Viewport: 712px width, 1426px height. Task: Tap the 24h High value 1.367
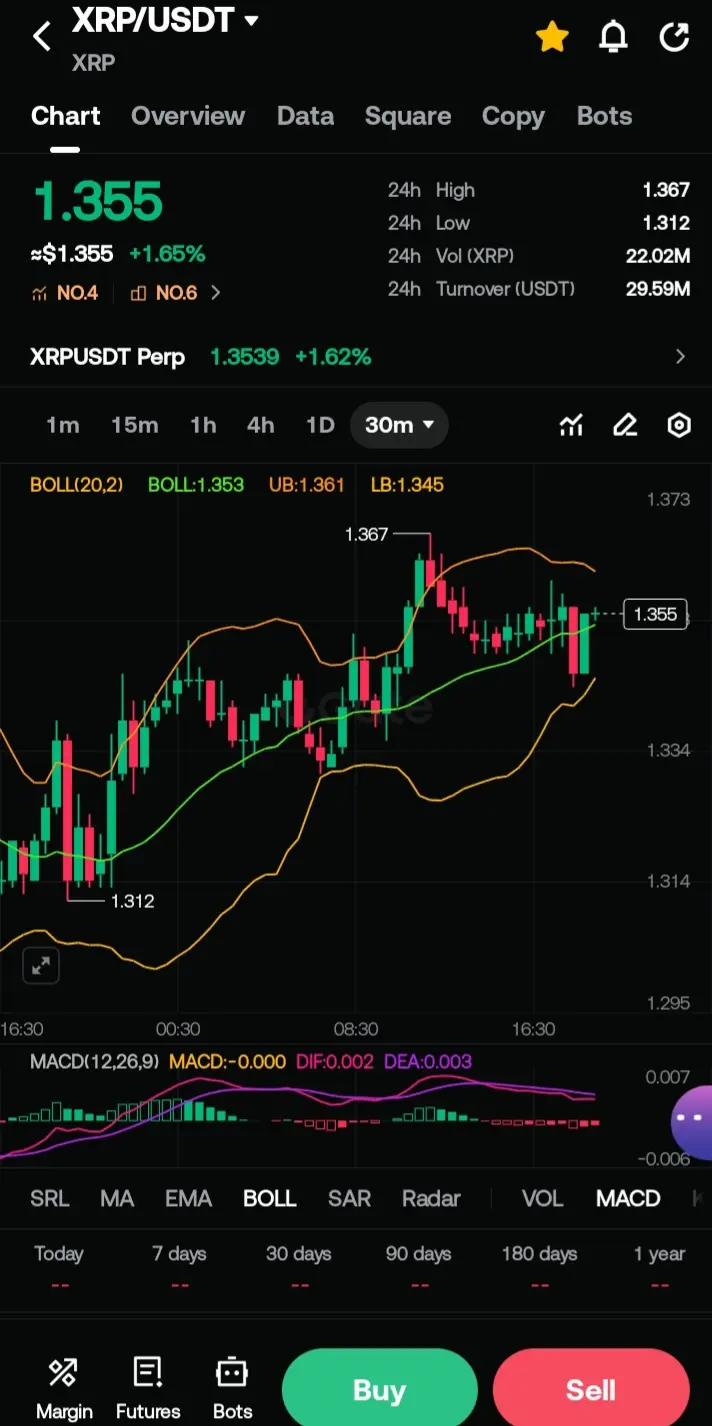coord(666,190)
